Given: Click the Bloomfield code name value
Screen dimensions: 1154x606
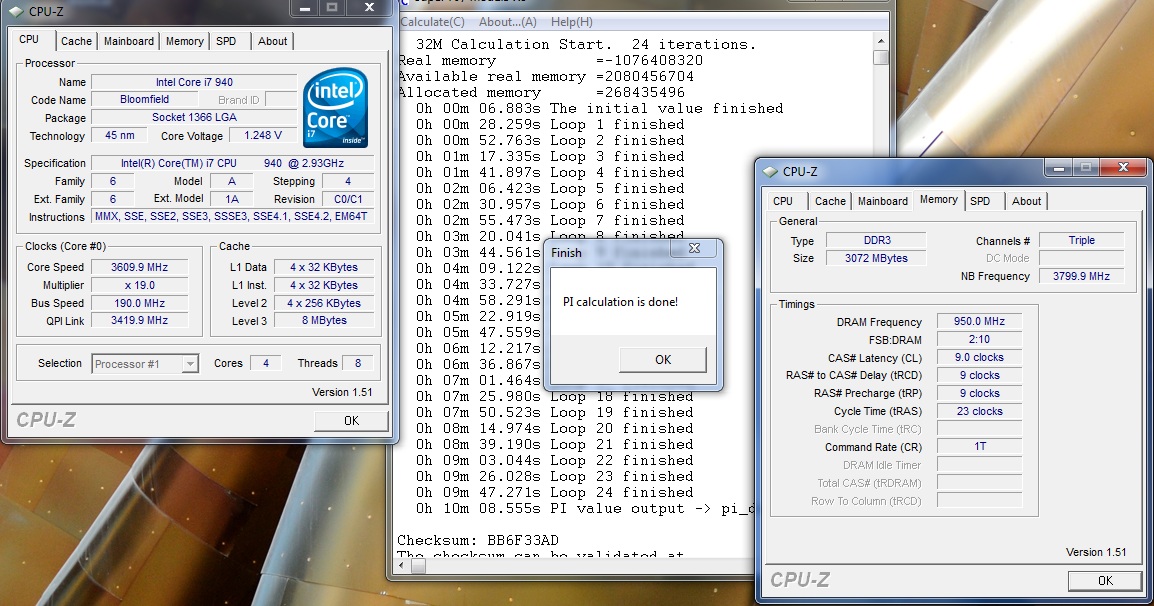Looking at the screenshot, I should [x=145, y=99].
